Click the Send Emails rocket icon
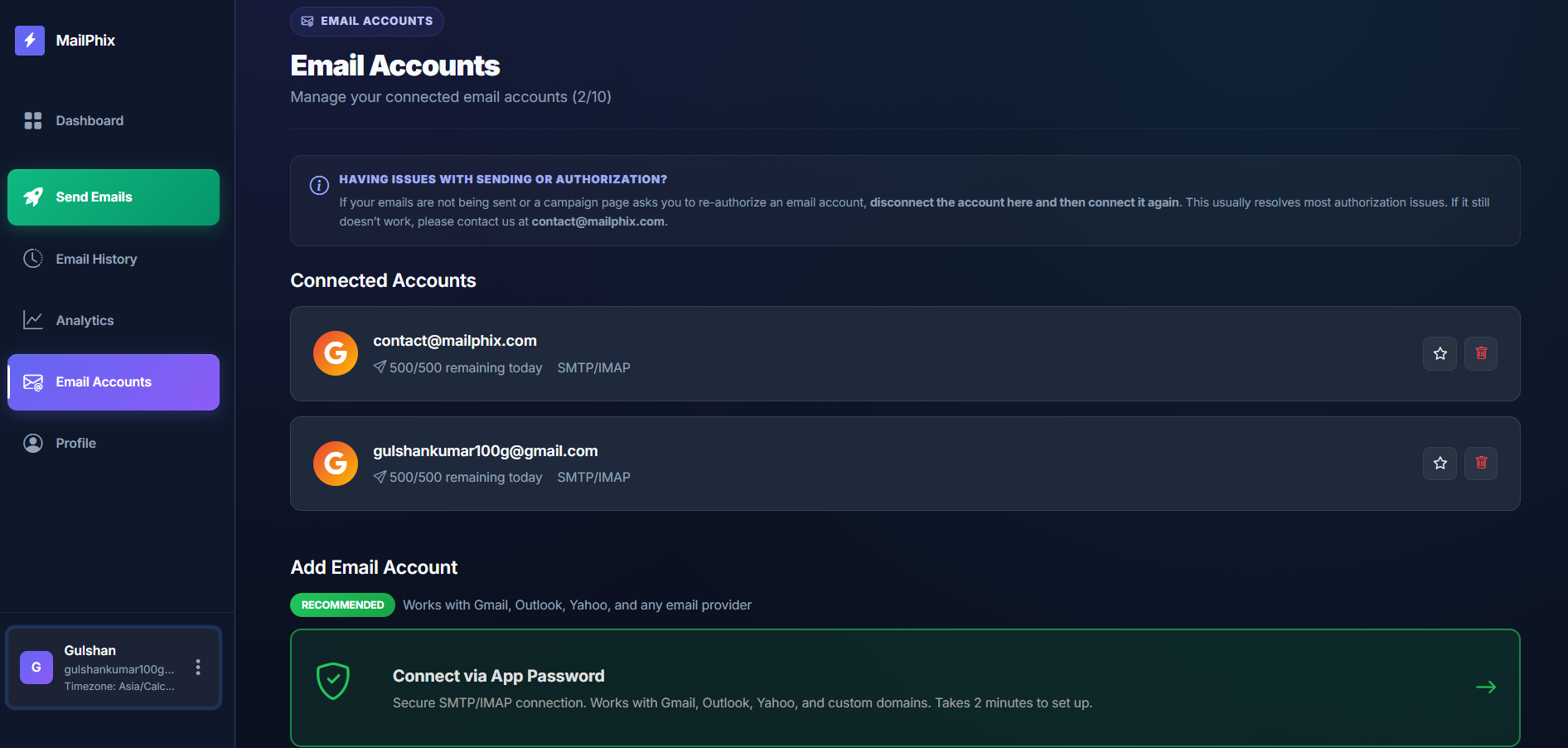Screen dimensions: 1568x748 pos(32,197)
